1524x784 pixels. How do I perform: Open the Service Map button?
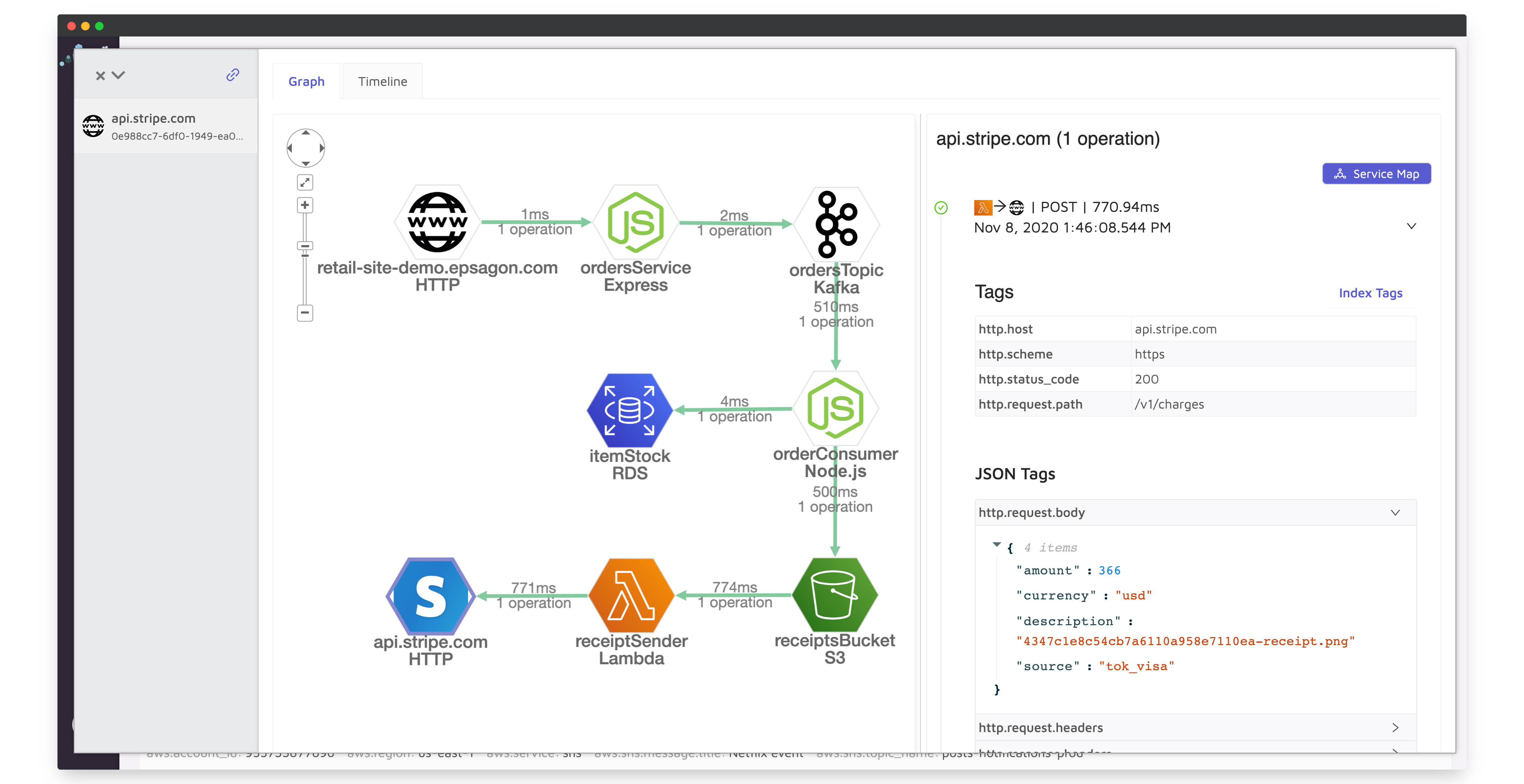pyautogui.click(x=1376, y=174)
